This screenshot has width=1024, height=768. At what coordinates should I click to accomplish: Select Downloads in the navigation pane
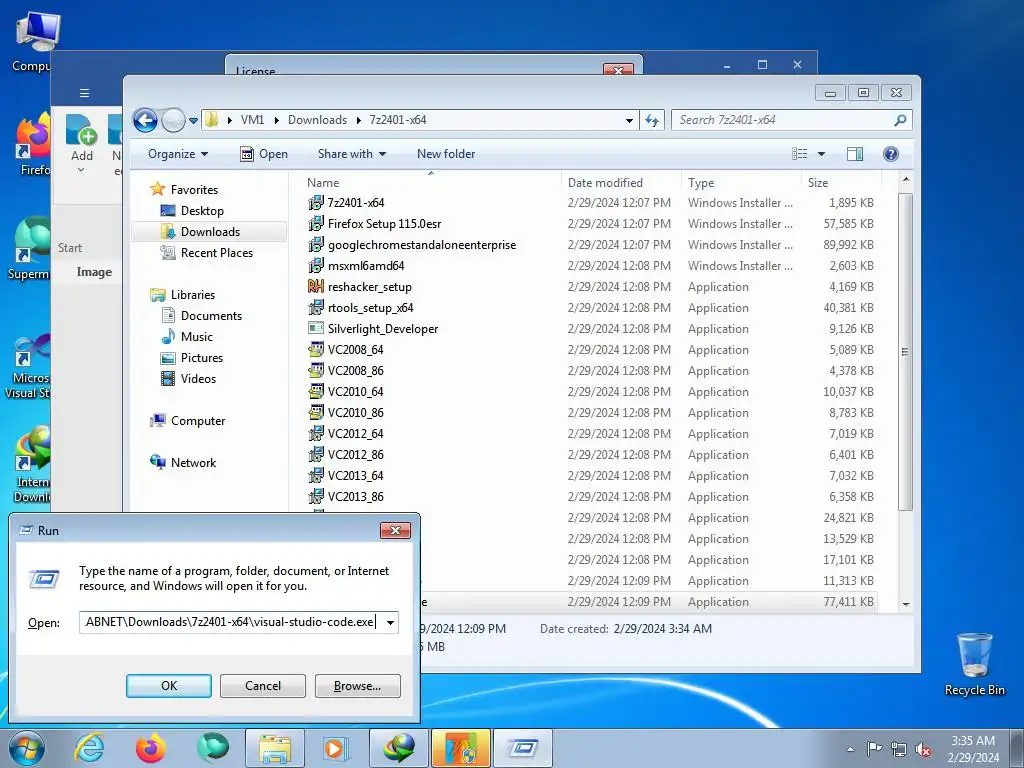tap(210, 232)
